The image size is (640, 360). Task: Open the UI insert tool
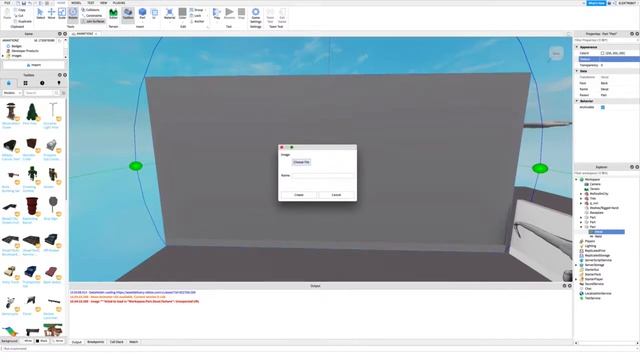tap(154, 13)
